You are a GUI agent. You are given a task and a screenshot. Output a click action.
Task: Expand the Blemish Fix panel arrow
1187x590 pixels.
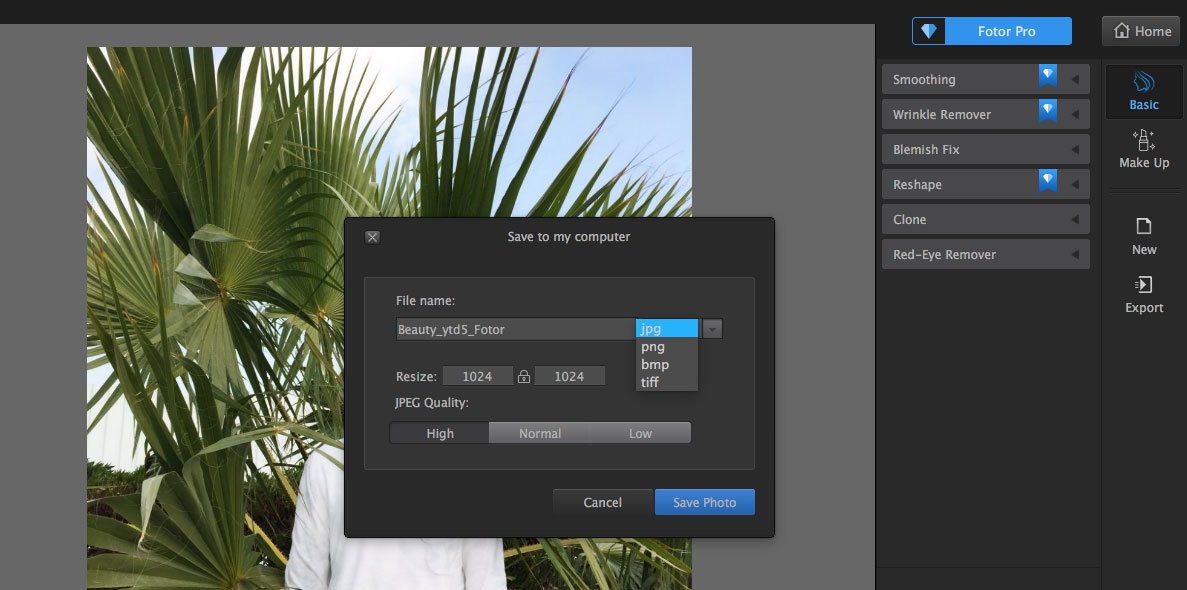[x=1074, y=149]
